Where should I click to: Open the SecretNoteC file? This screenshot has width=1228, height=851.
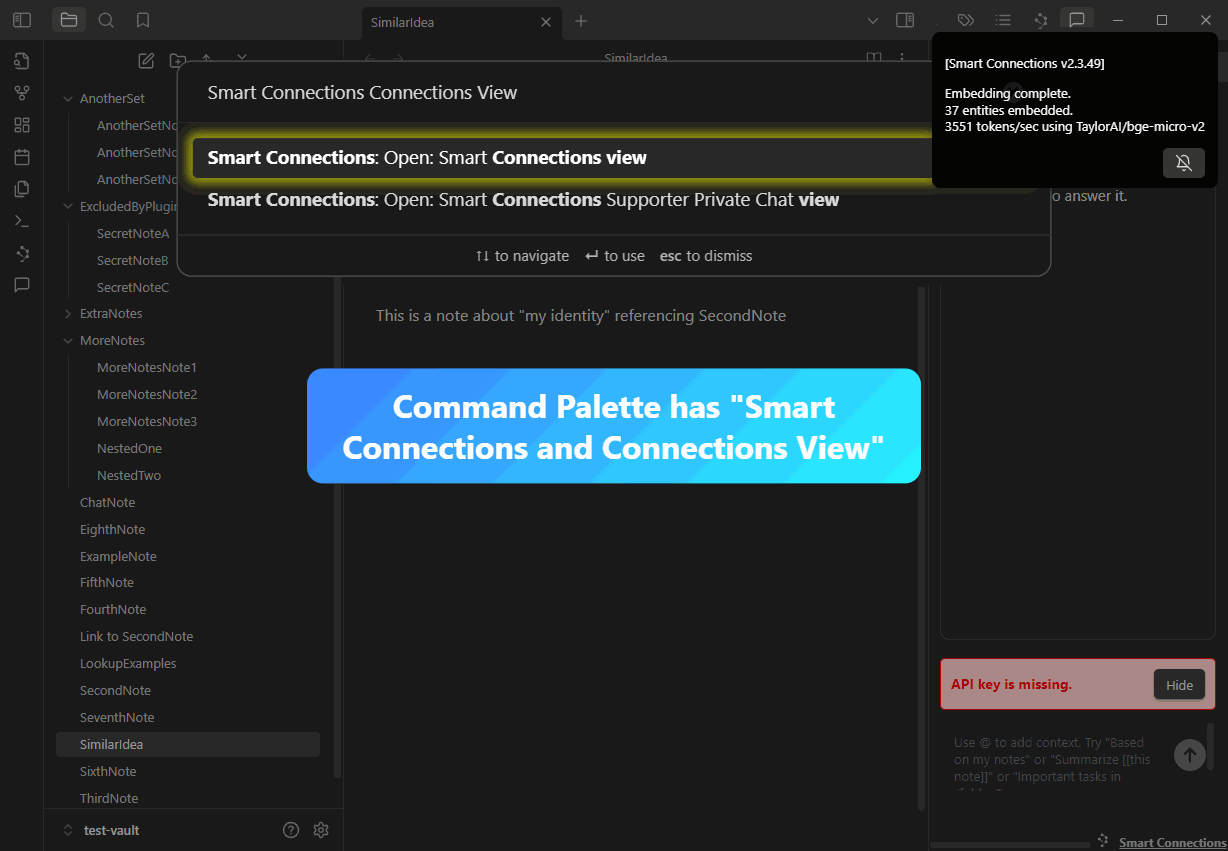tap(133, 288)
